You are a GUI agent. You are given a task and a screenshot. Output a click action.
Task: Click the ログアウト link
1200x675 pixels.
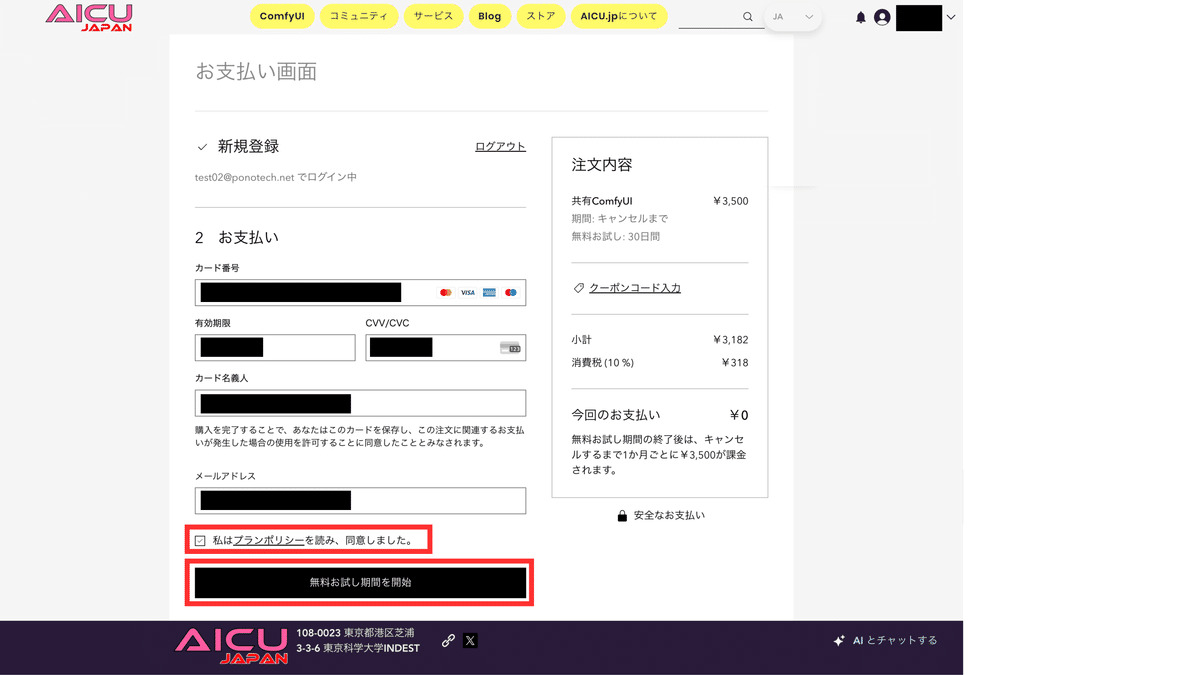pyautogui.click(x=500, y=146)
